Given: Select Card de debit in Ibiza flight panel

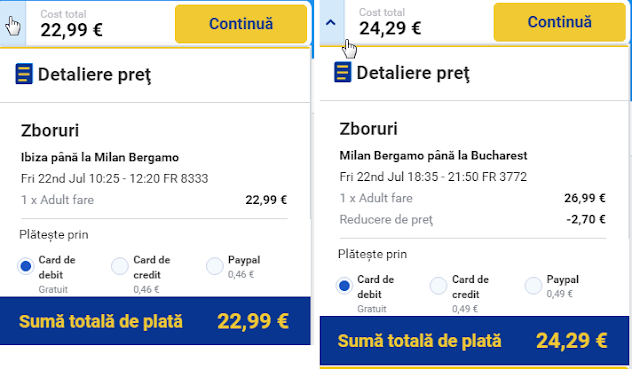Looking at the screenshot, I should (x=26, y=266).
